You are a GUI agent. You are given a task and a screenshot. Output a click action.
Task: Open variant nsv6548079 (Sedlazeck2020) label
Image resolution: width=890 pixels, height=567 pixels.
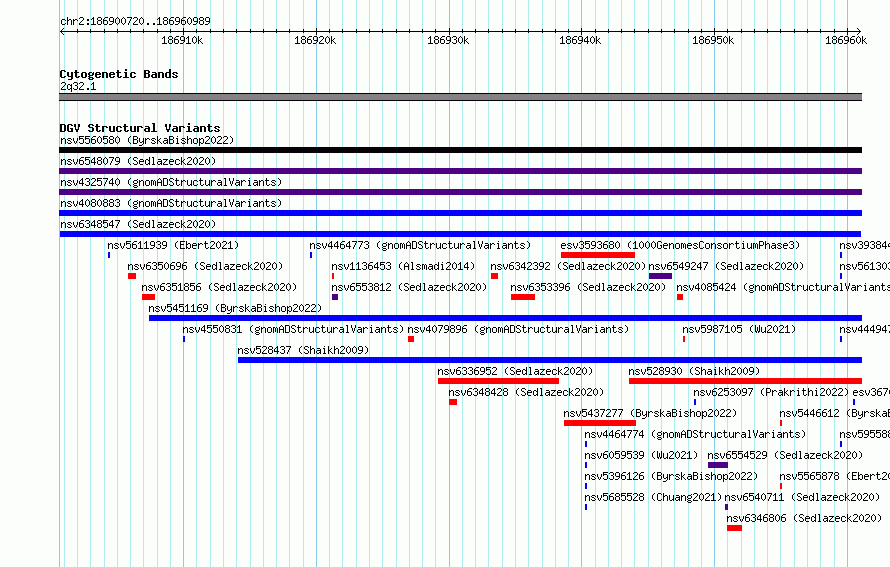tap(138, 161)
